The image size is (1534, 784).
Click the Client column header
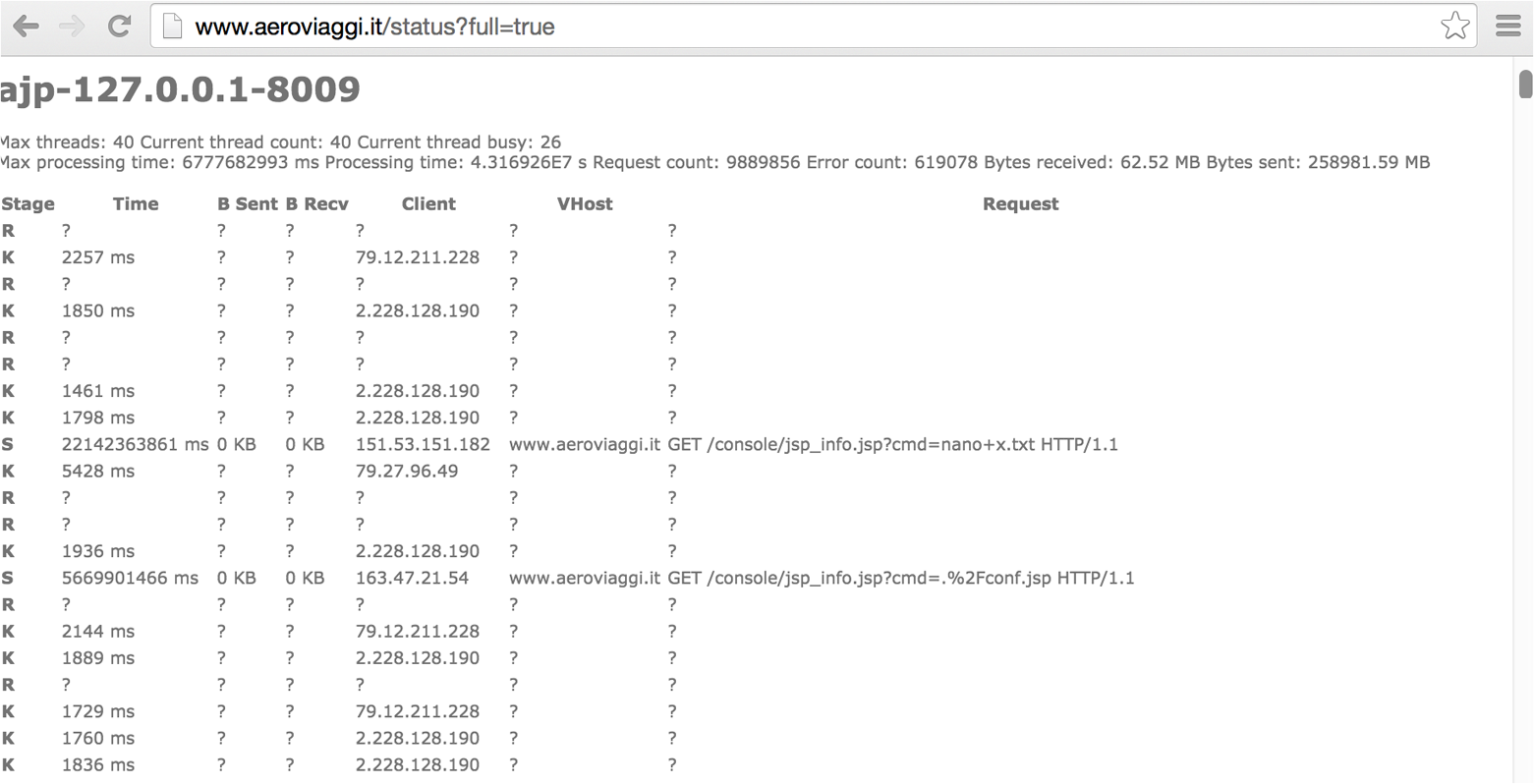(428, 203)
